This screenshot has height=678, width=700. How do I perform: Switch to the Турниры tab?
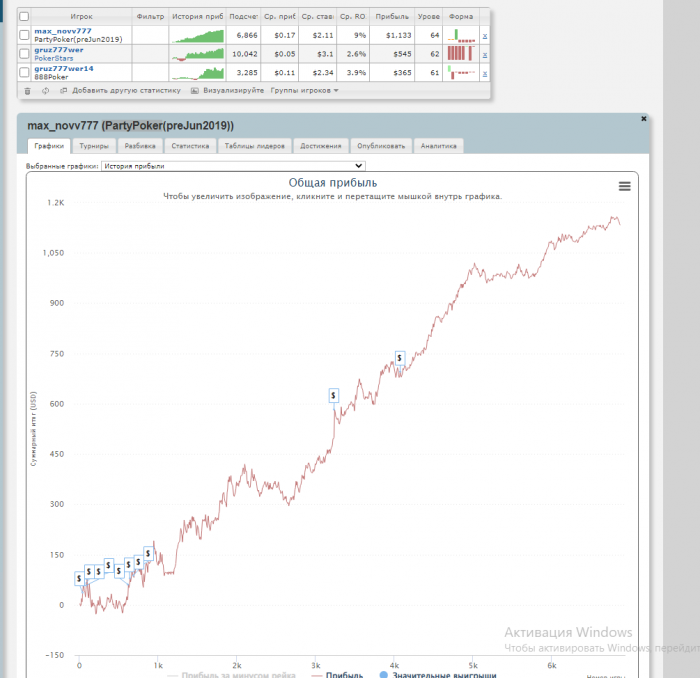(x=94, y=146)
